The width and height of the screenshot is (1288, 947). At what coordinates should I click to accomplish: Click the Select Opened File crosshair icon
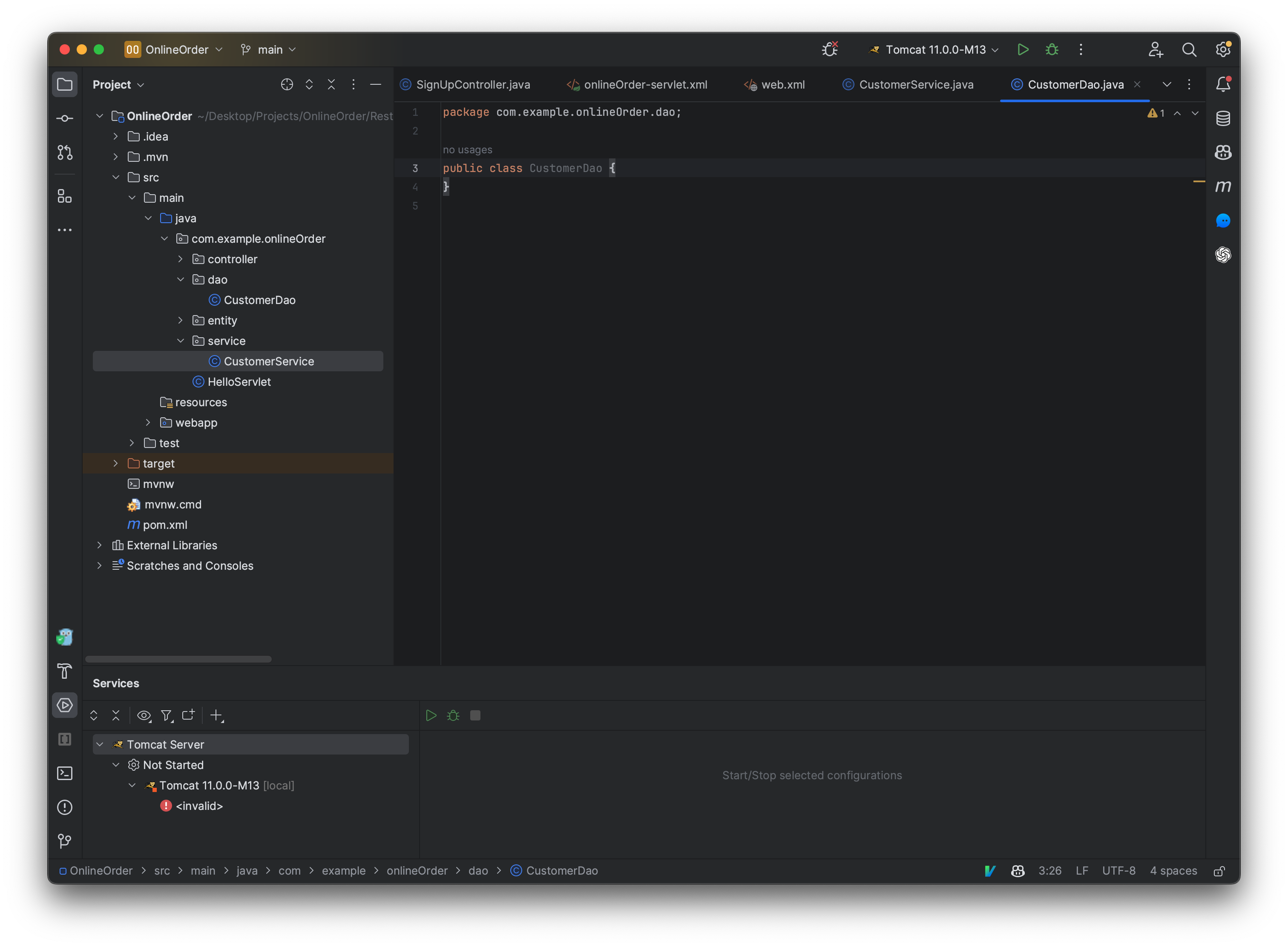coord(287,85)
